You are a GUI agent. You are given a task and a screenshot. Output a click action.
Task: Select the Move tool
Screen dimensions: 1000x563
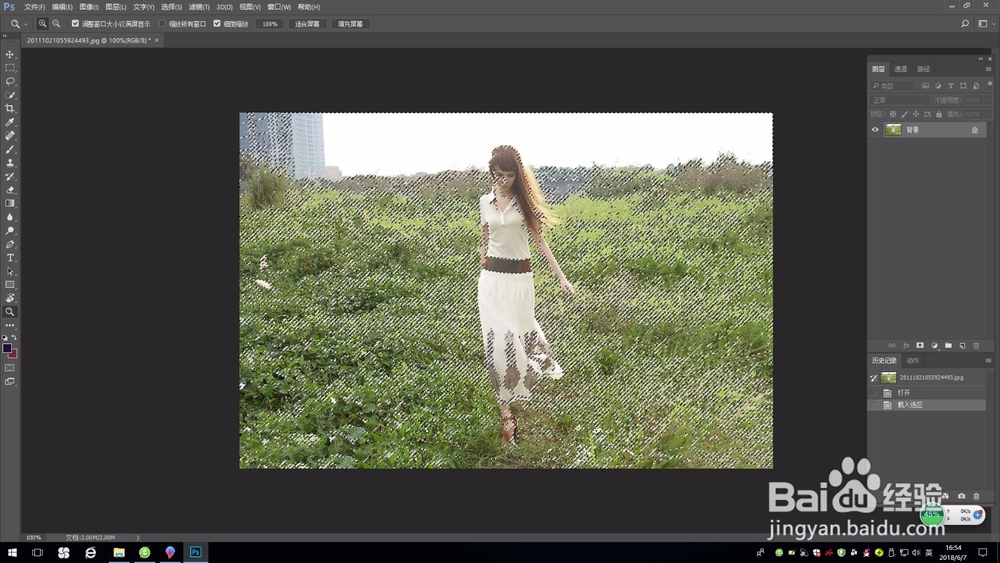click(x=10, y=54)
